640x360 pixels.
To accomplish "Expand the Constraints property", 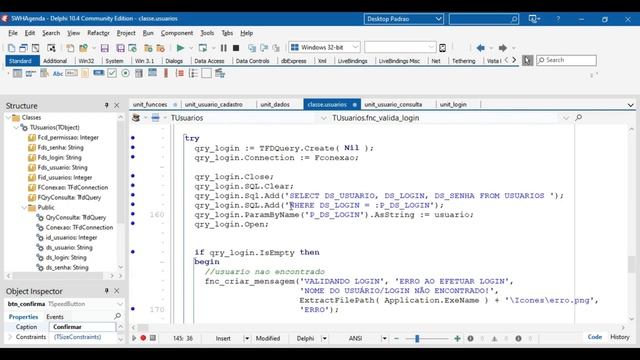I will click(10, 337).
